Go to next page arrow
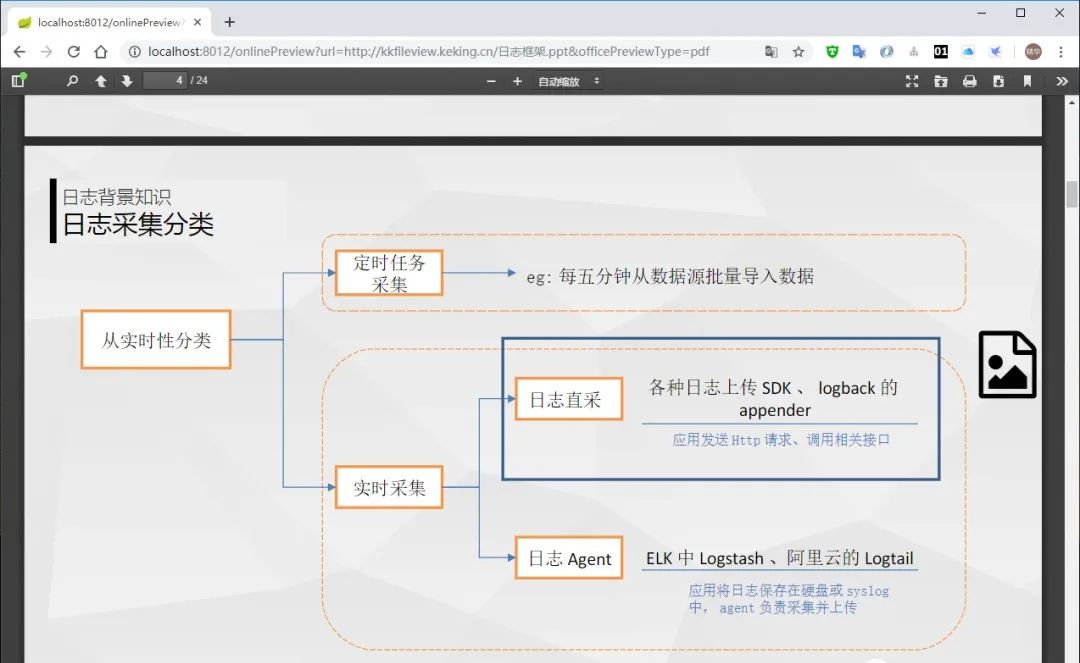Image resolution: width=1080 pixels, height=663 pixels. (x=127, y=81)
